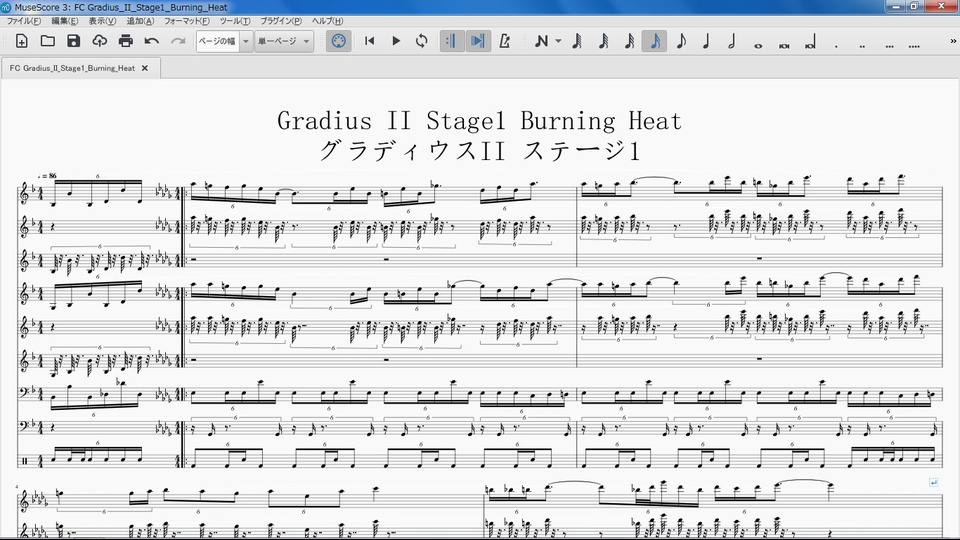Print the score icon

(126, 41)
